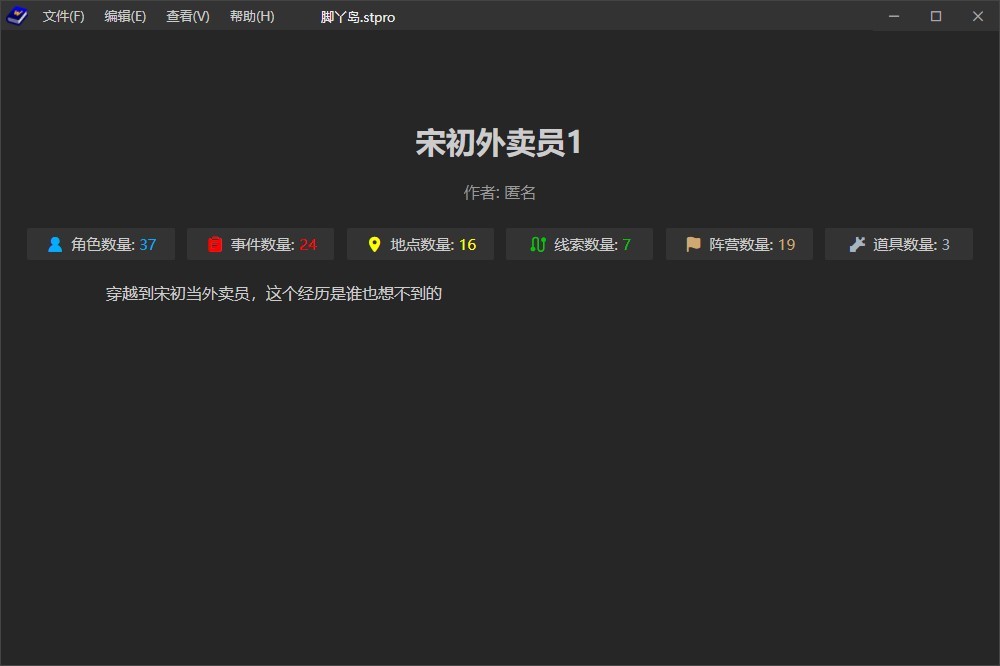Click the wrench icon for item count
This screenshot has width=1000, height=666.
pyautogui.click(x=857, y=244)
